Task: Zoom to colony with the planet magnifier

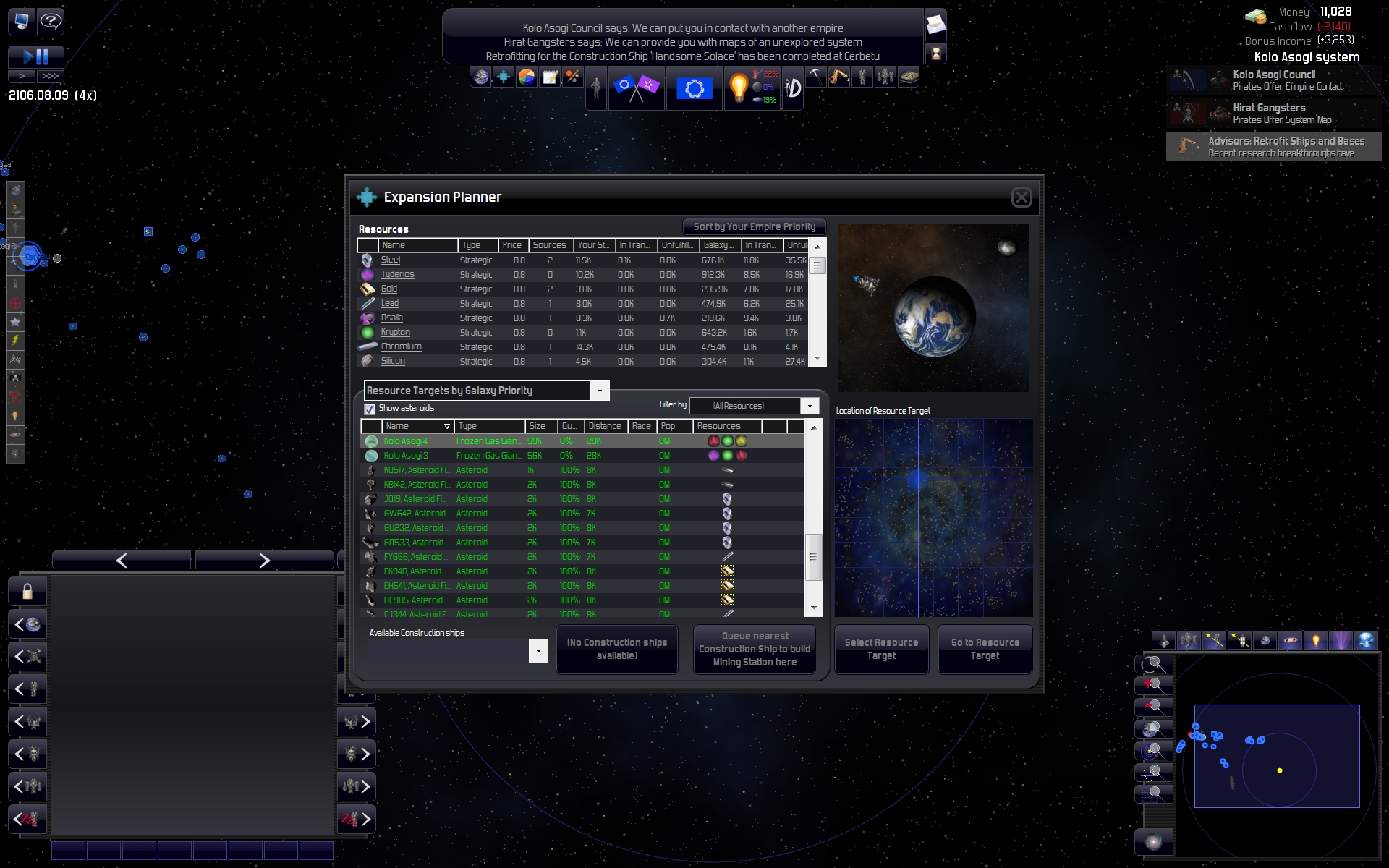Action: tap(1153, 728)
